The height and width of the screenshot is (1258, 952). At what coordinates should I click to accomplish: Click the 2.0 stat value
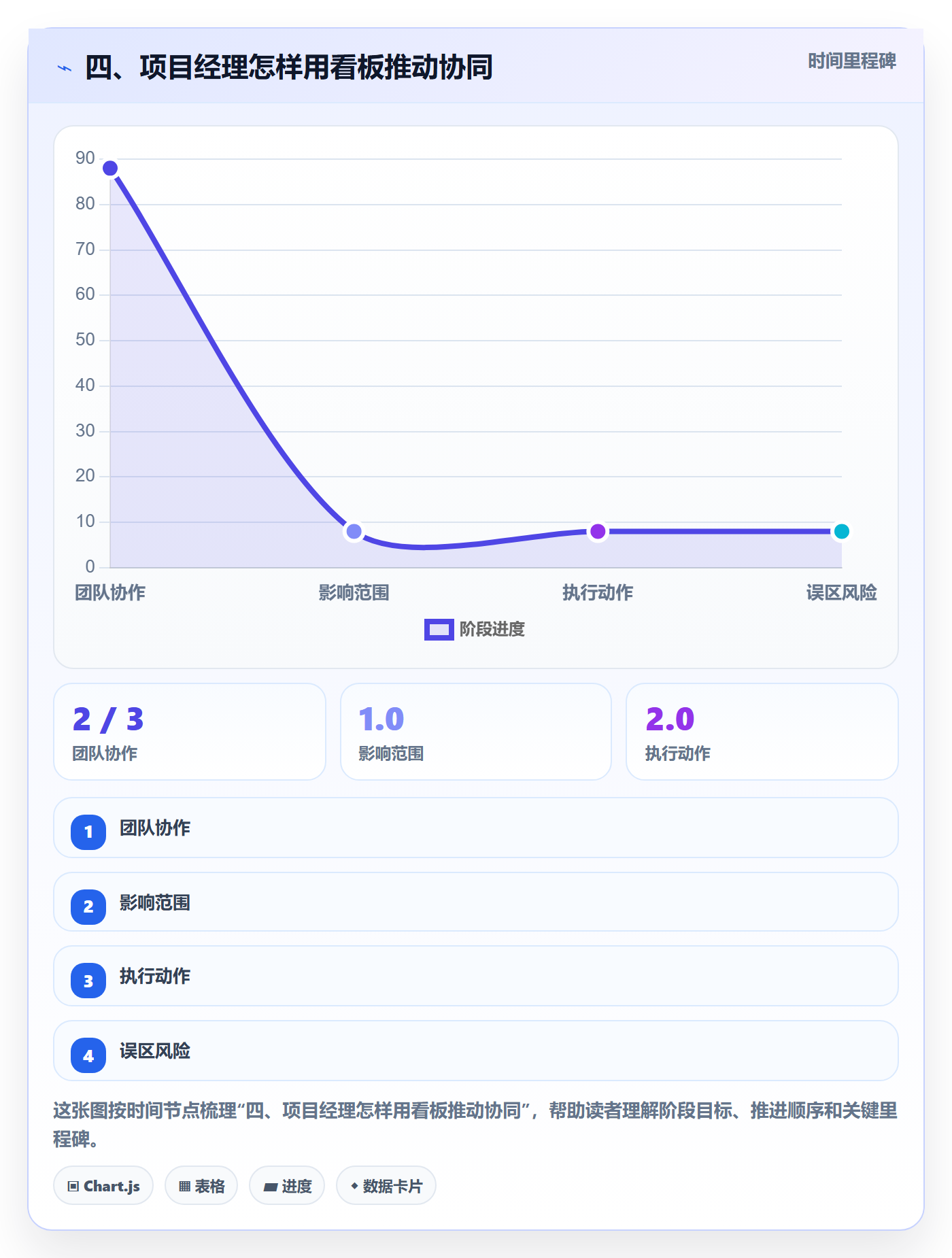(670, 719)
